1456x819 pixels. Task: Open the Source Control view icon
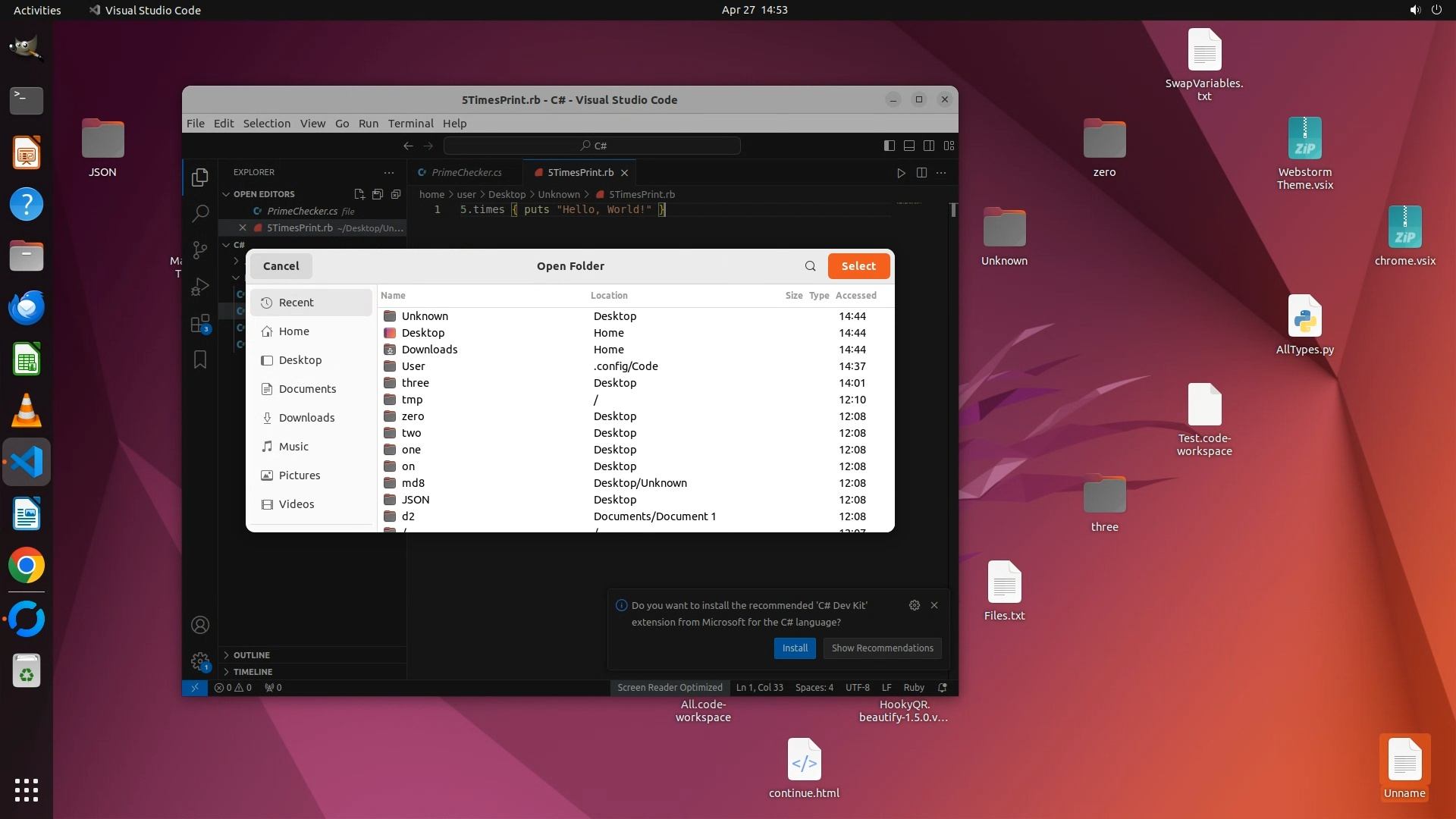(200, 250)
